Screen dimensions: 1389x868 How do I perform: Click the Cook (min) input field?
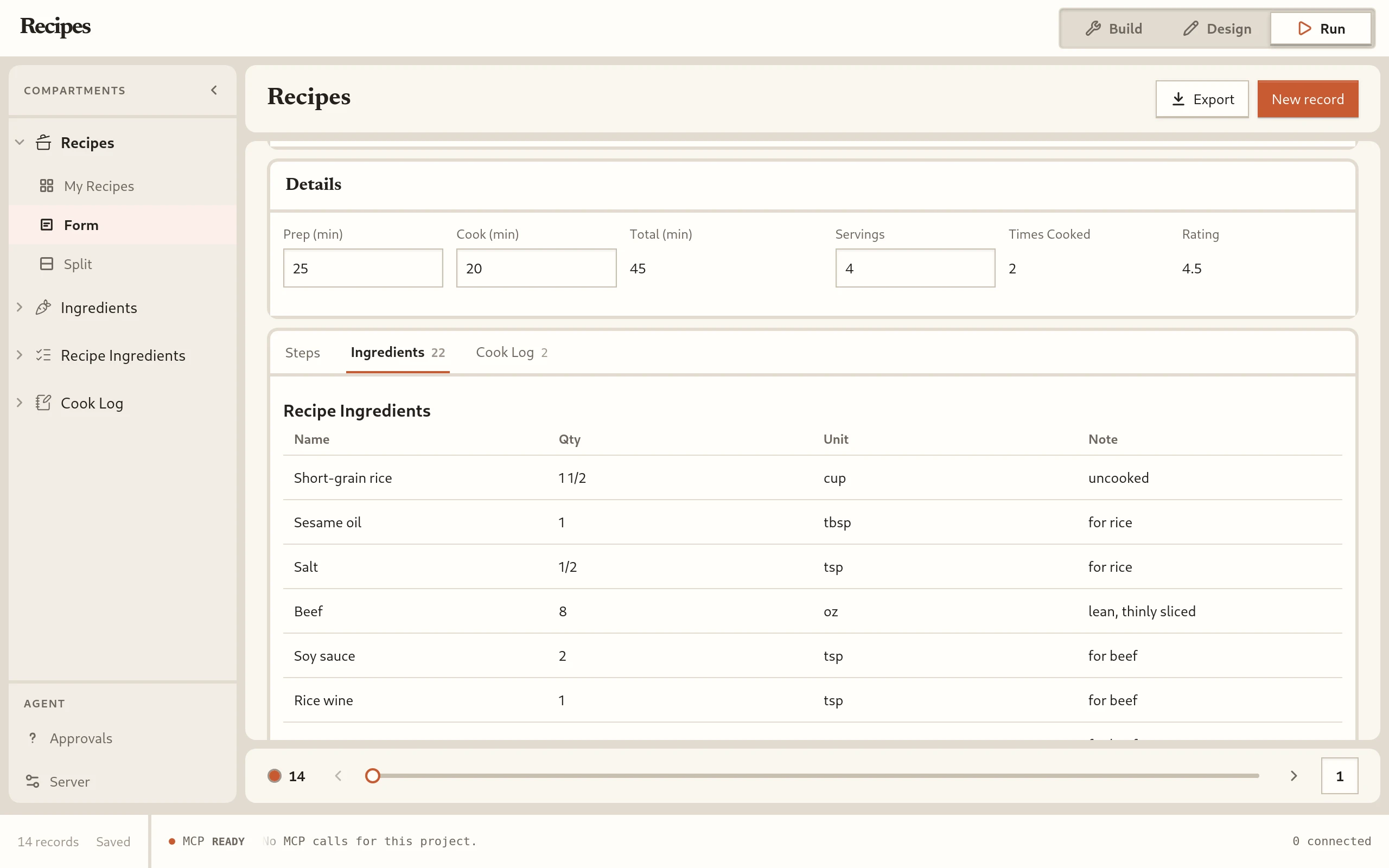(x=536, y=268)
